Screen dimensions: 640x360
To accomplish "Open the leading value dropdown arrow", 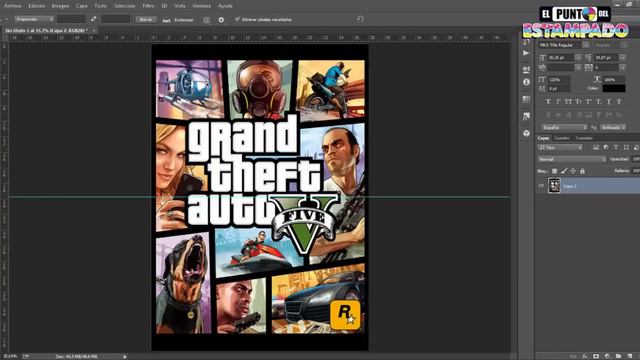I will click(622, 58).
